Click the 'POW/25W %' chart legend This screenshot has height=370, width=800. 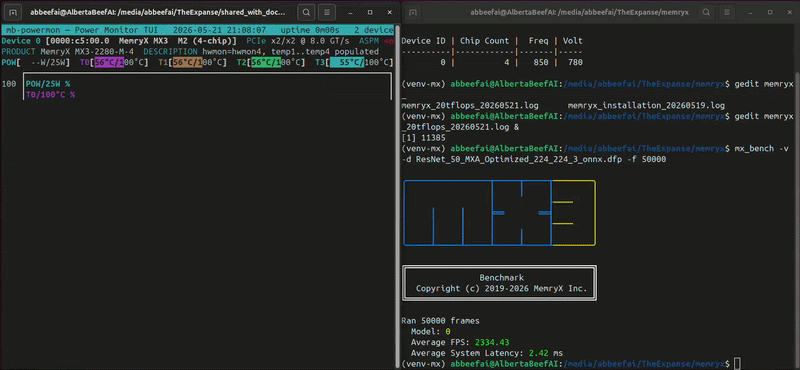pyautogui.click(x=48, y=84)
